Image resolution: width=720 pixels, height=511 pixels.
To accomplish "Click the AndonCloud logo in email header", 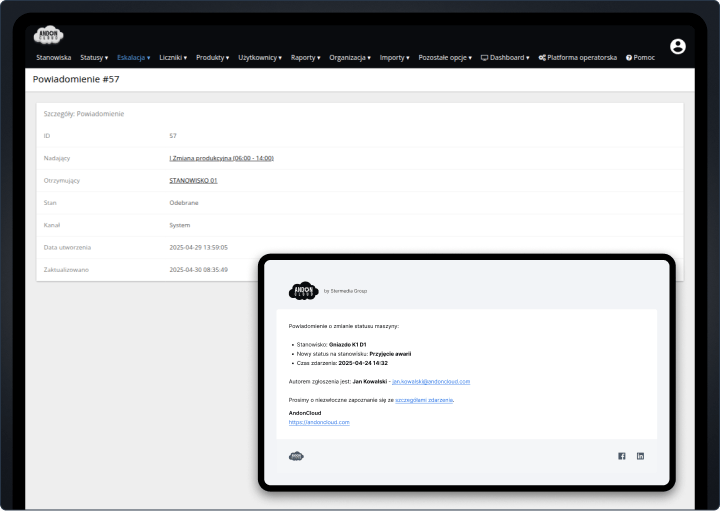I will click(302, 290).
